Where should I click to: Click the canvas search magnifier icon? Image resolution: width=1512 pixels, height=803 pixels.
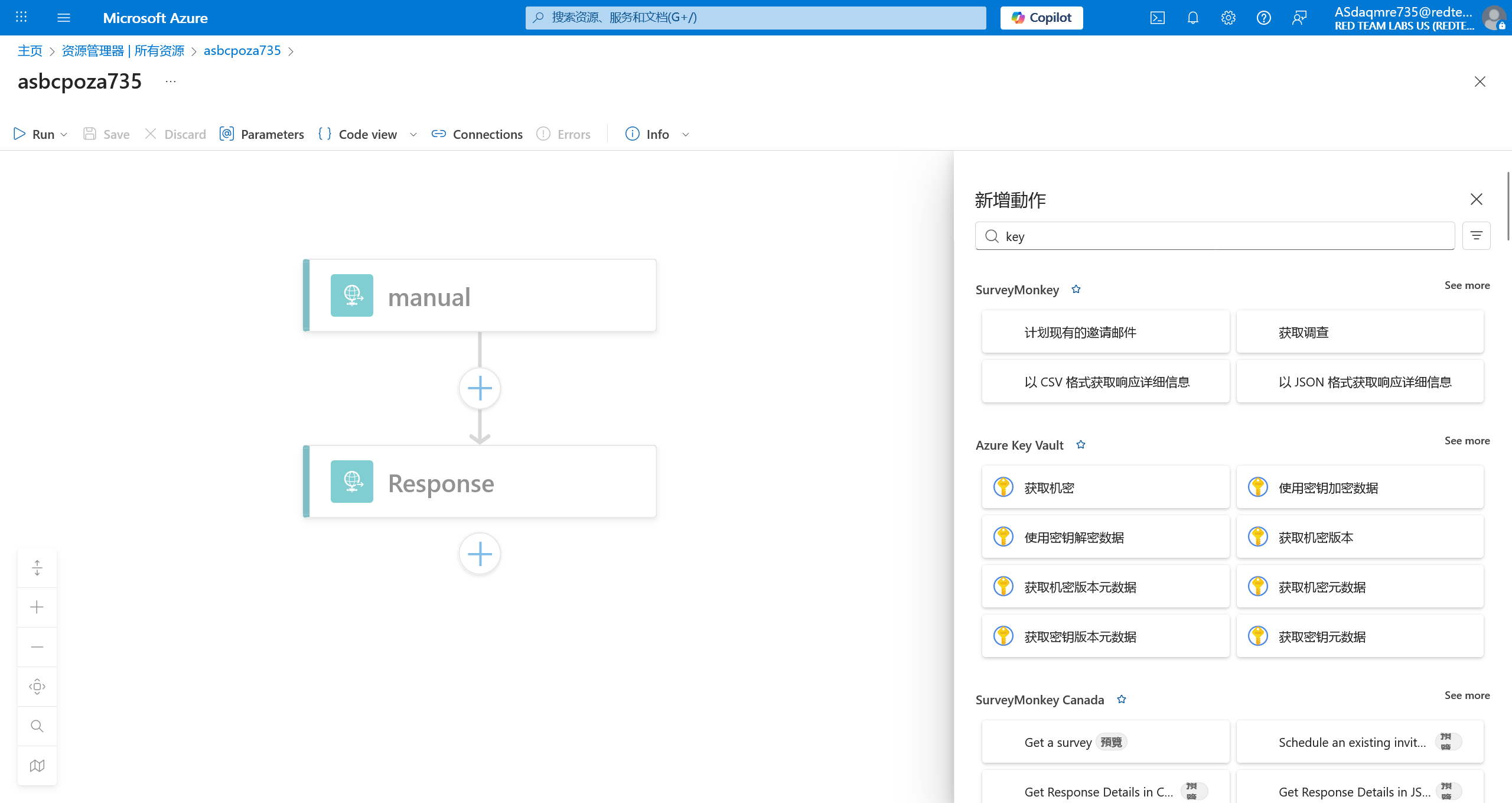point(37,726)
